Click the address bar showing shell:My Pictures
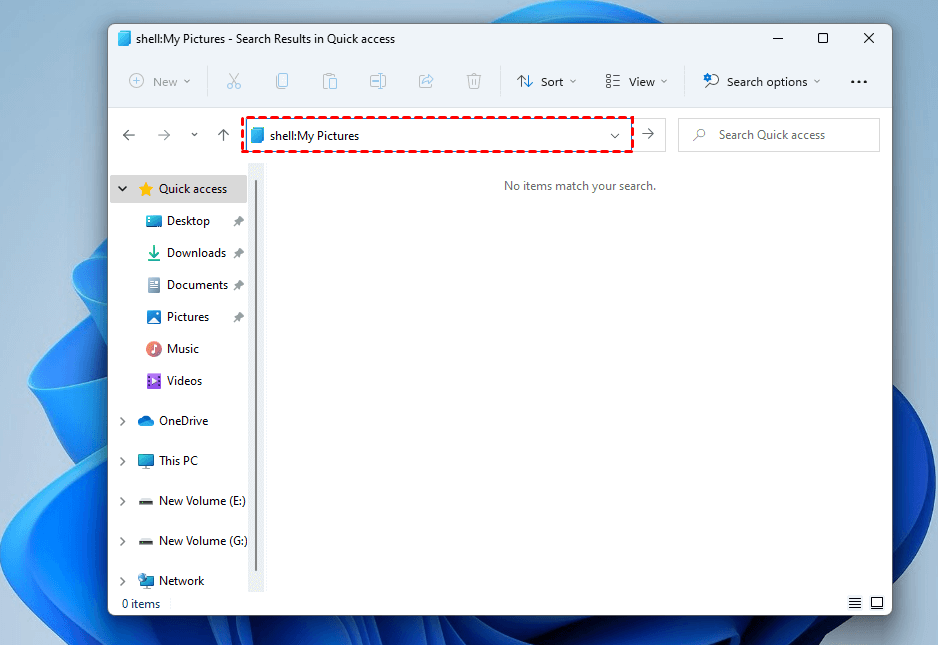 click(437, 135)
